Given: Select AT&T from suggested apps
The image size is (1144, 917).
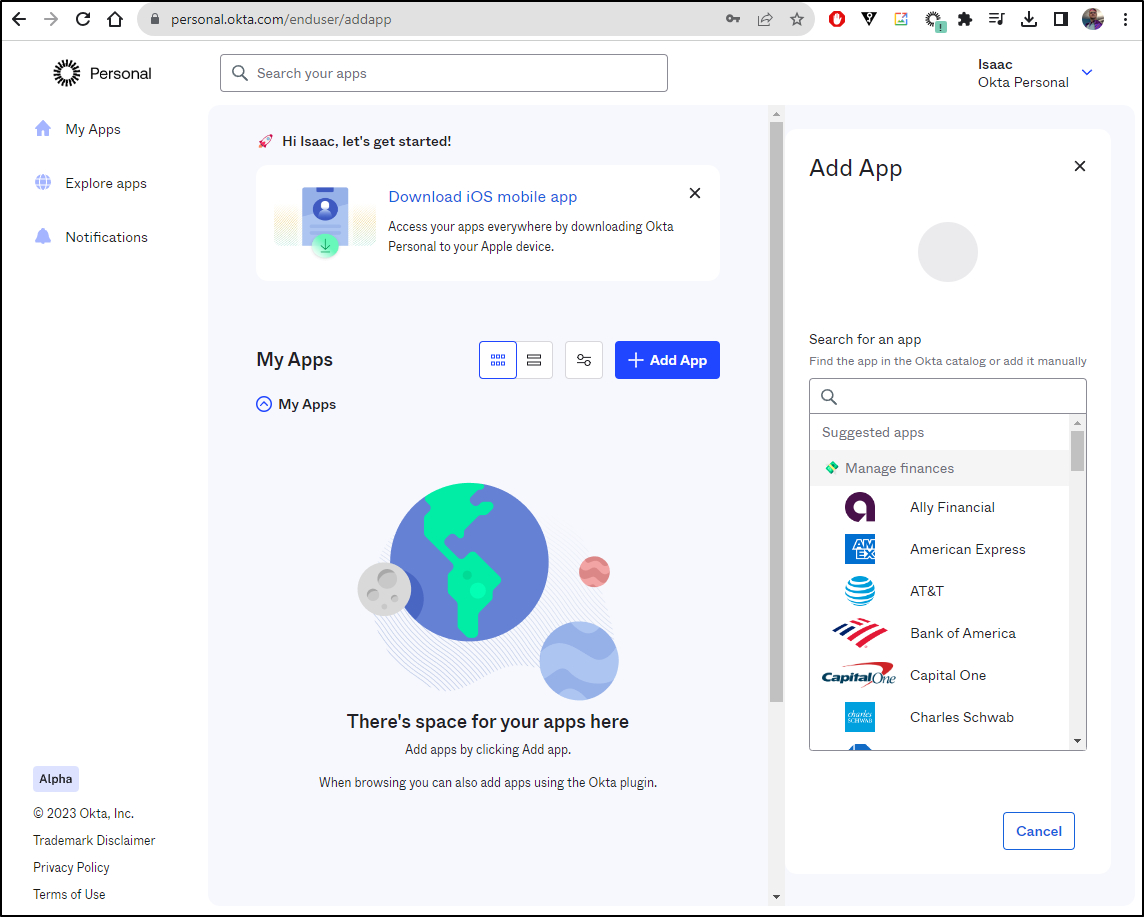Looking at the screenshot, I should point(940,591).
